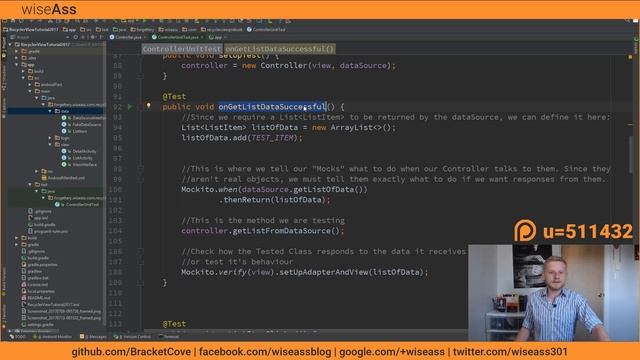Screen dimensions: 640x360
Task: Collapse the view package
Action: [50, 144]
